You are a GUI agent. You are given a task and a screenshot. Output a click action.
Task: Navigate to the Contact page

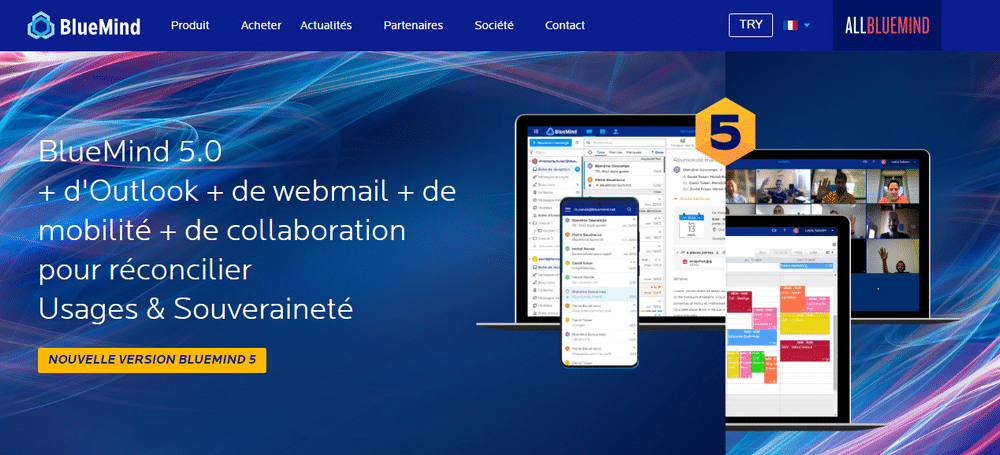[x=565, y=25]
